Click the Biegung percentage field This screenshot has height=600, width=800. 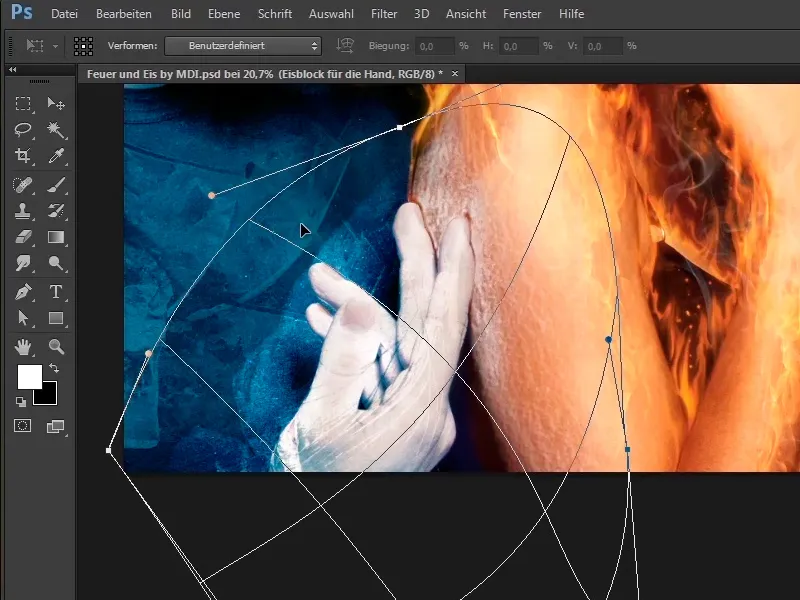pyautogui.click(x=434, y=46)
